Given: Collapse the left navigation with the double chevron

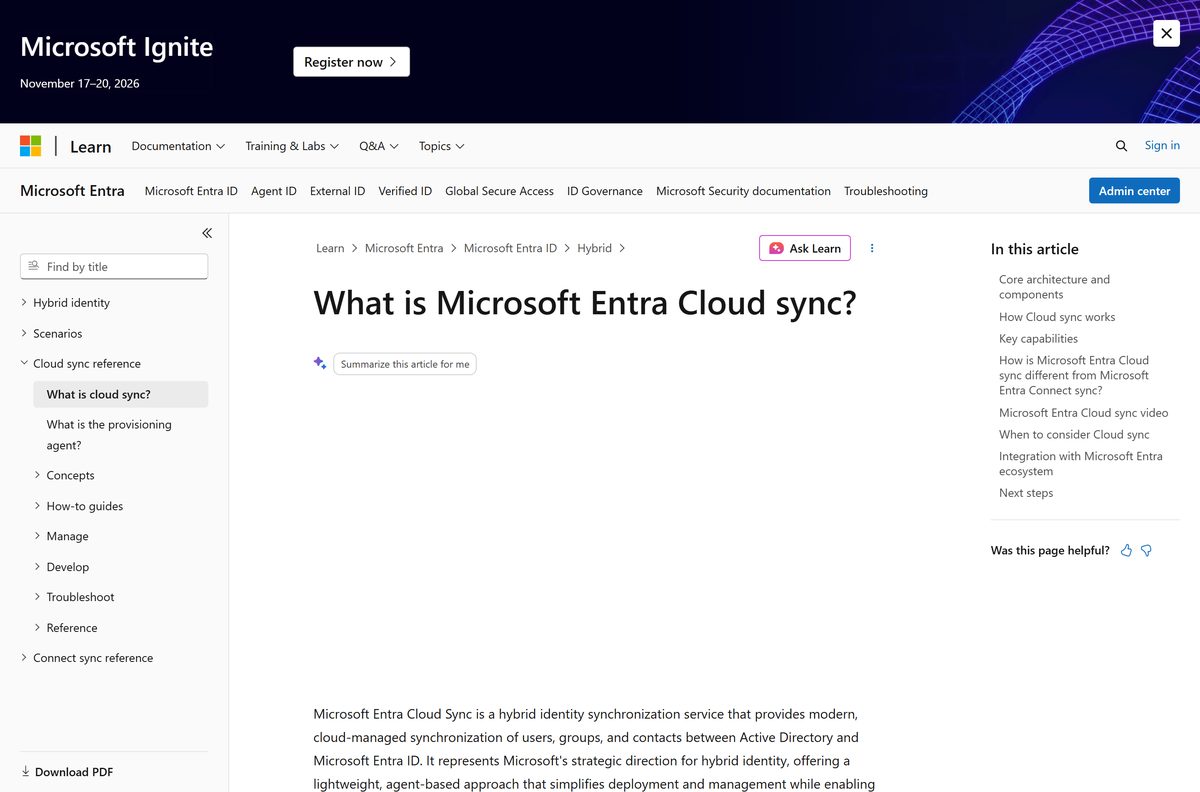Looking at the screenshot, I should pos(207,233).
